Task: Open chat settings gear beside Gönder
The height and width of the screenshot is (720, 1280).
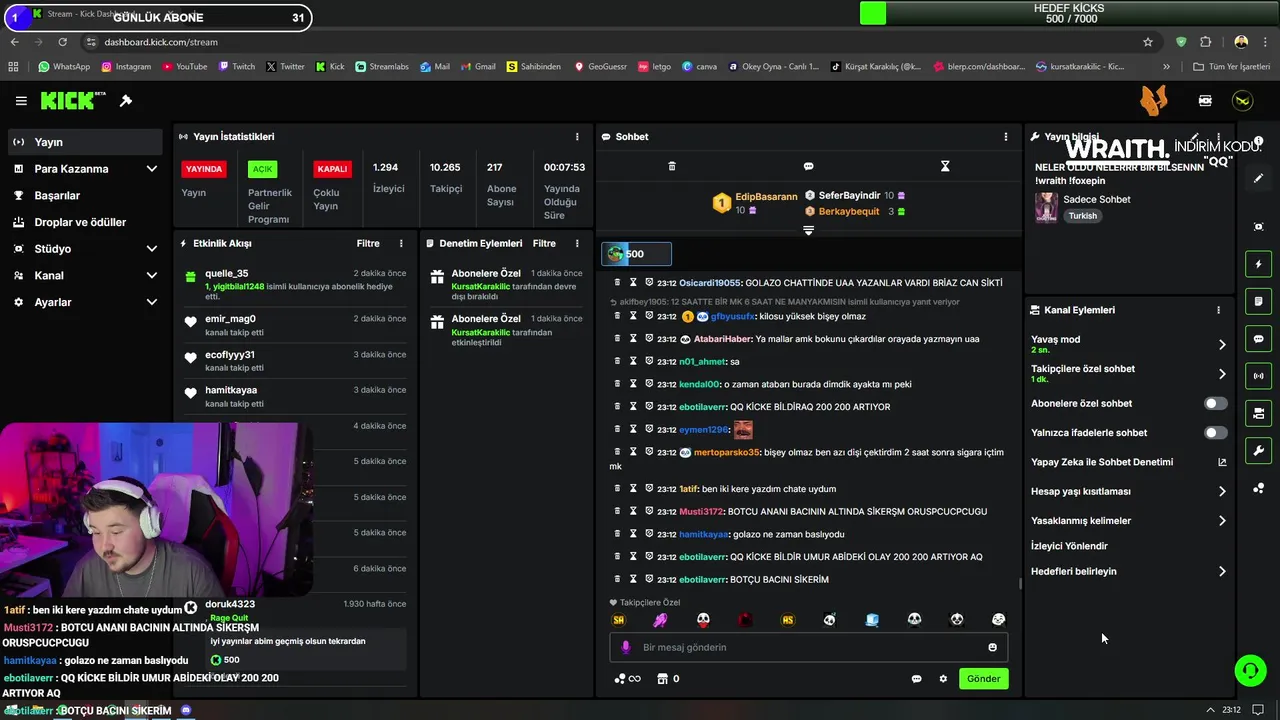Action: [943, 679]
